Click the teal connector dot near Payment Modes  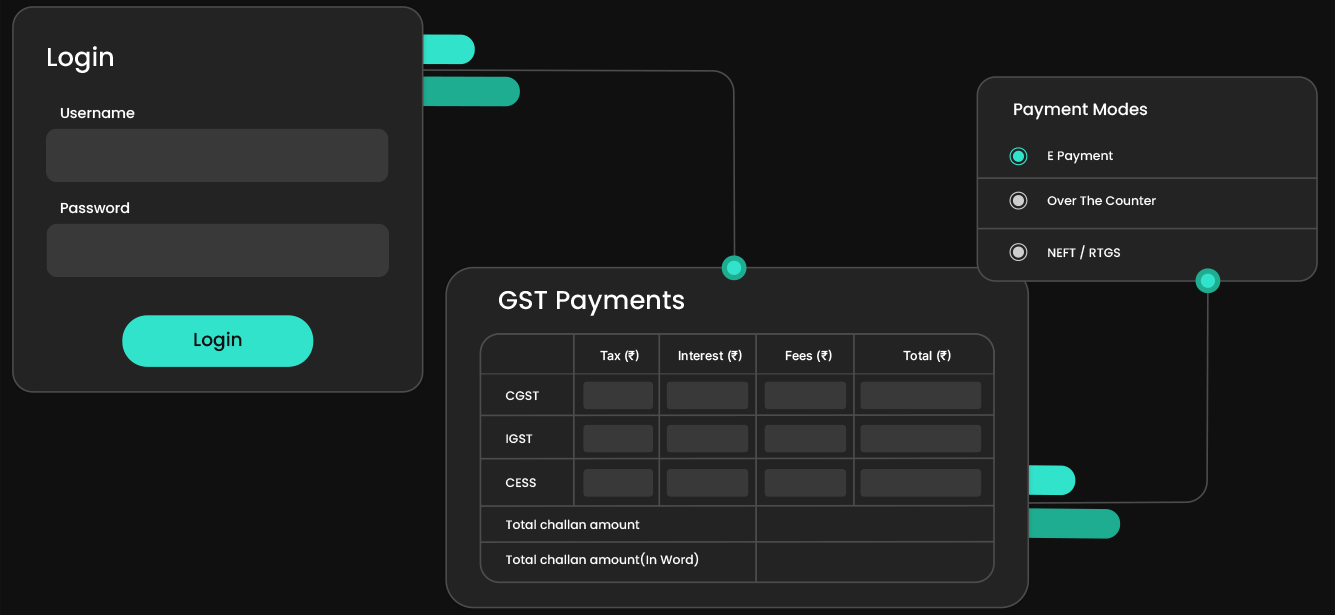point(1207,280)
